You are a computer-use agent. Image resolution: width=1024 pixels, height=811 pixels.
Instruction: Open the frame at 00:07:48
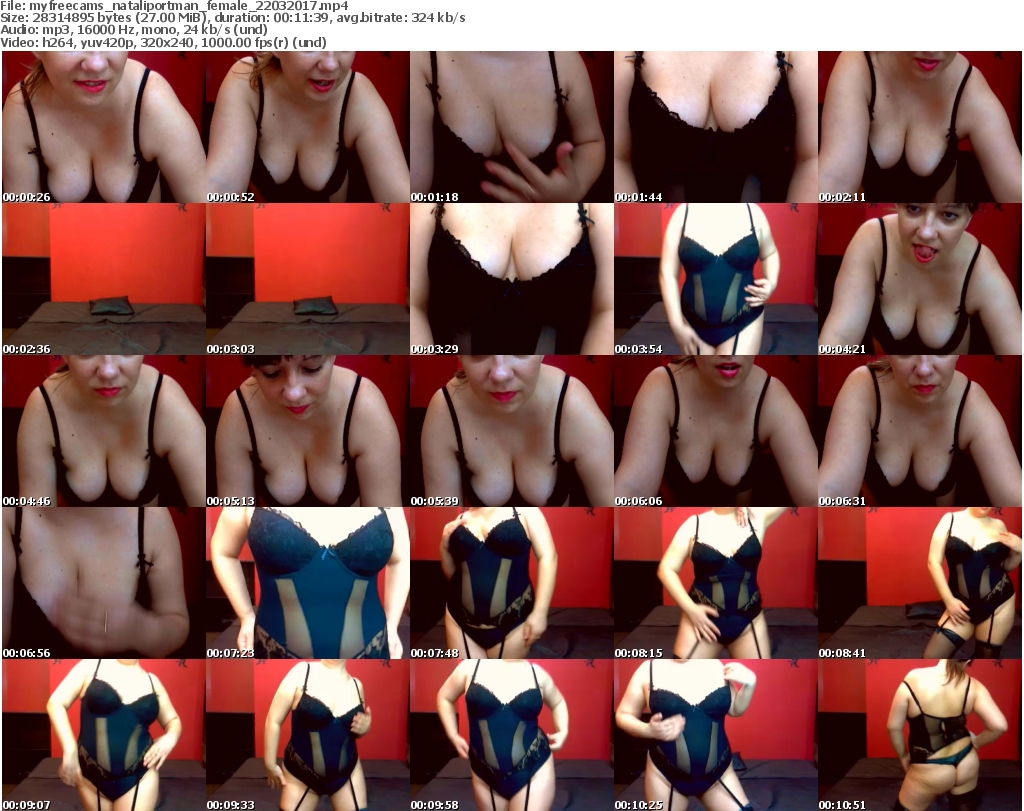pos(511,583)
